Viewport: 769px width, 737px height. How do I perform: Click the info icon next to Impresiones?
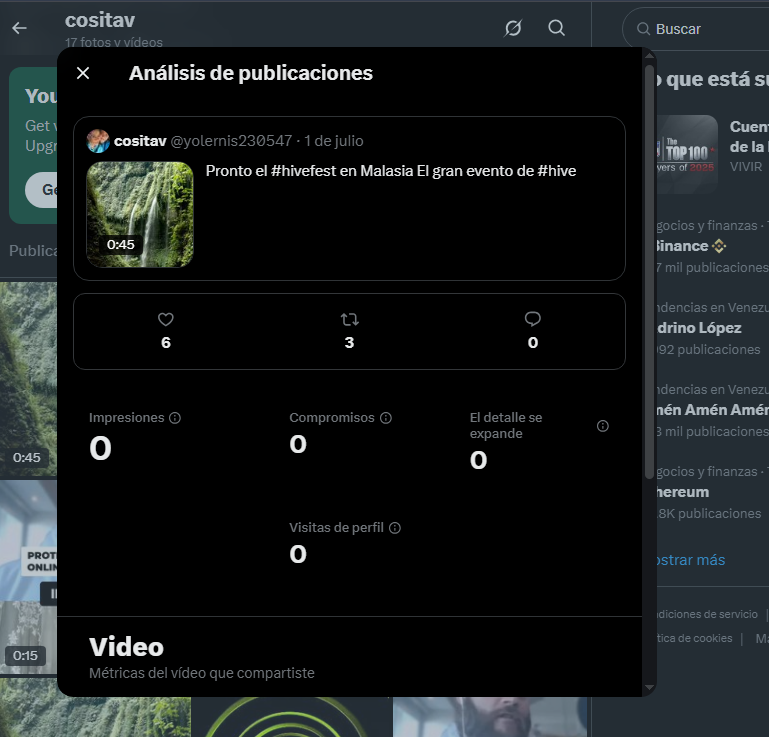pos(175,418)
